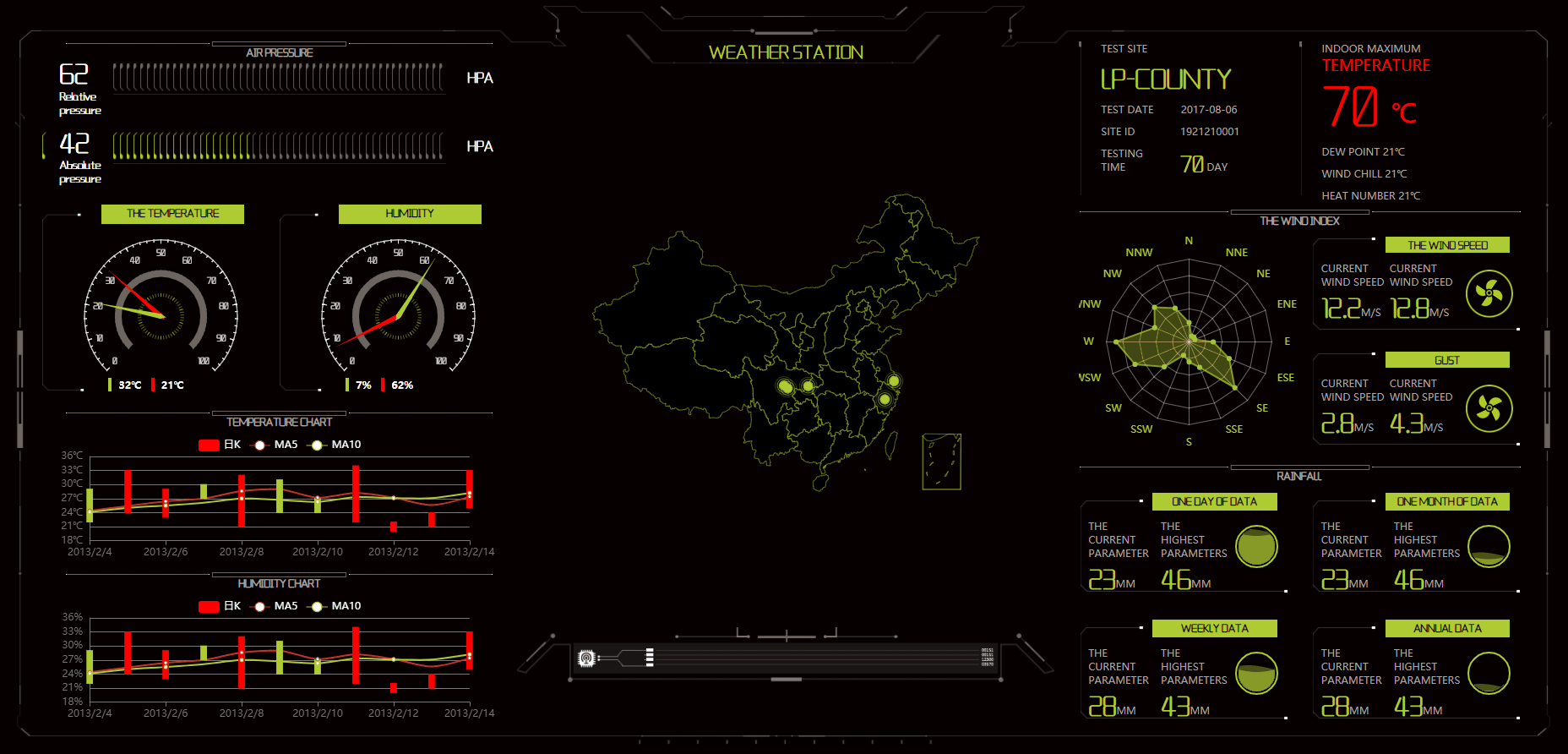Click the site ID 1921210001
Screen dimensions: 1568x754
pyautogui.click(x=1210, y=132)
